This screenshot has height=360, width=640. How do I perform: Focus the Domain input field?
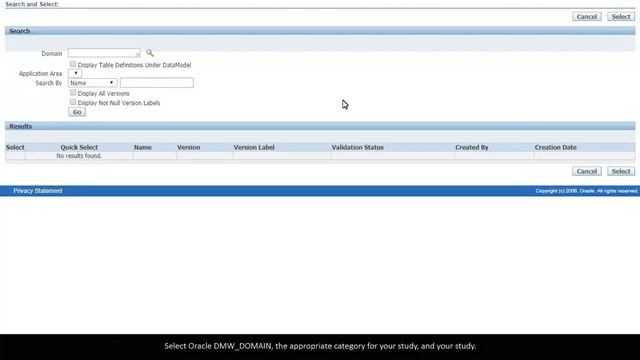104,53
